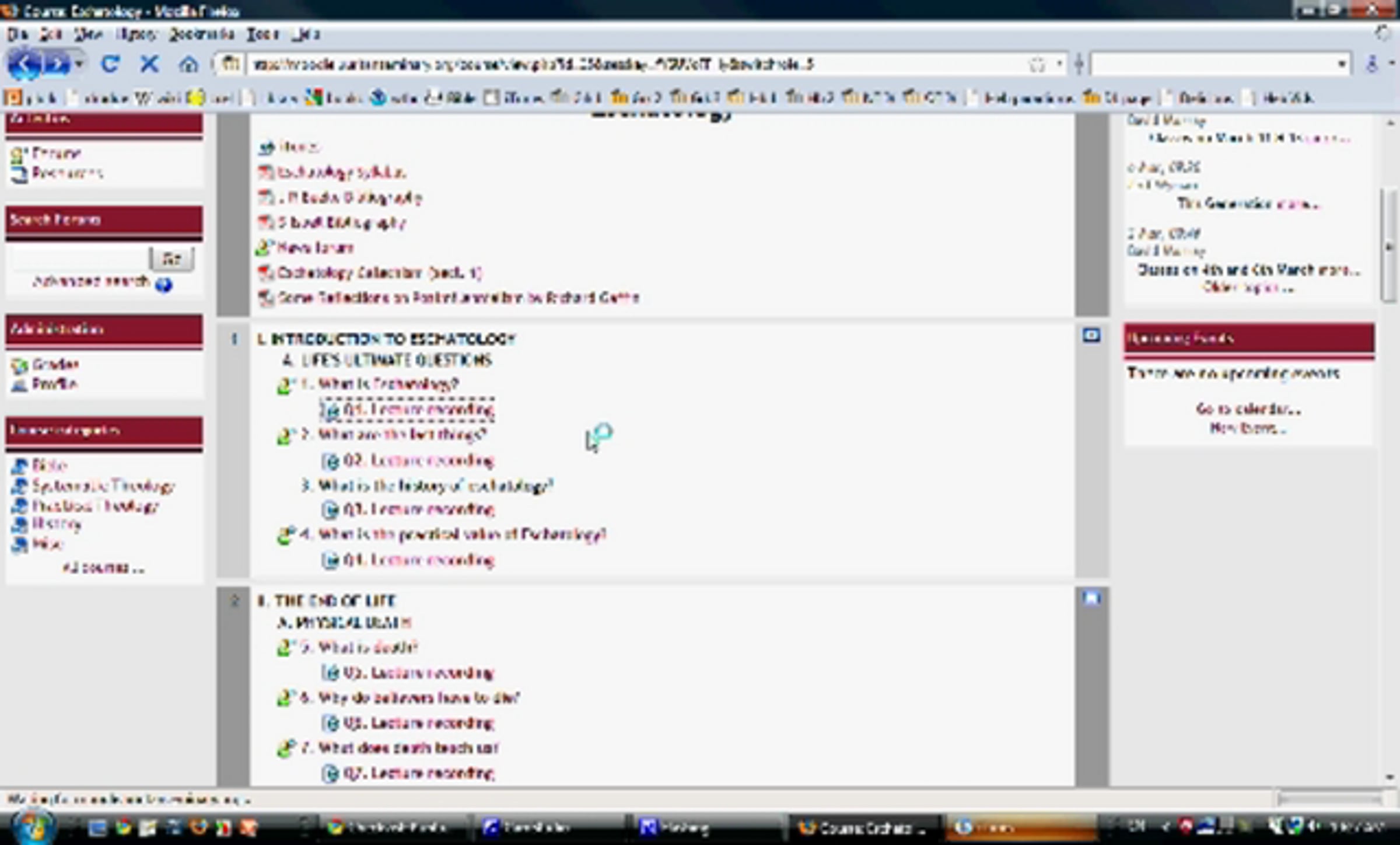1400x845 pixels.
Task: Click the New Event... link
Action: point(1248,429)
